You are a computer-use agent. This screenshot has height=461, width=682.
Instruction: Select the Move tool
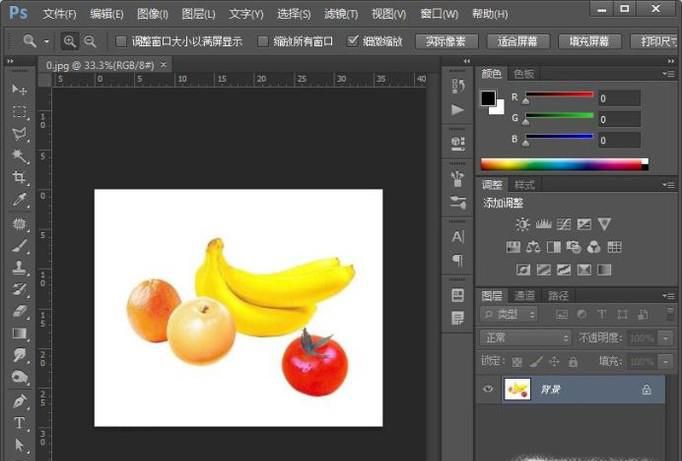[19, 90]
